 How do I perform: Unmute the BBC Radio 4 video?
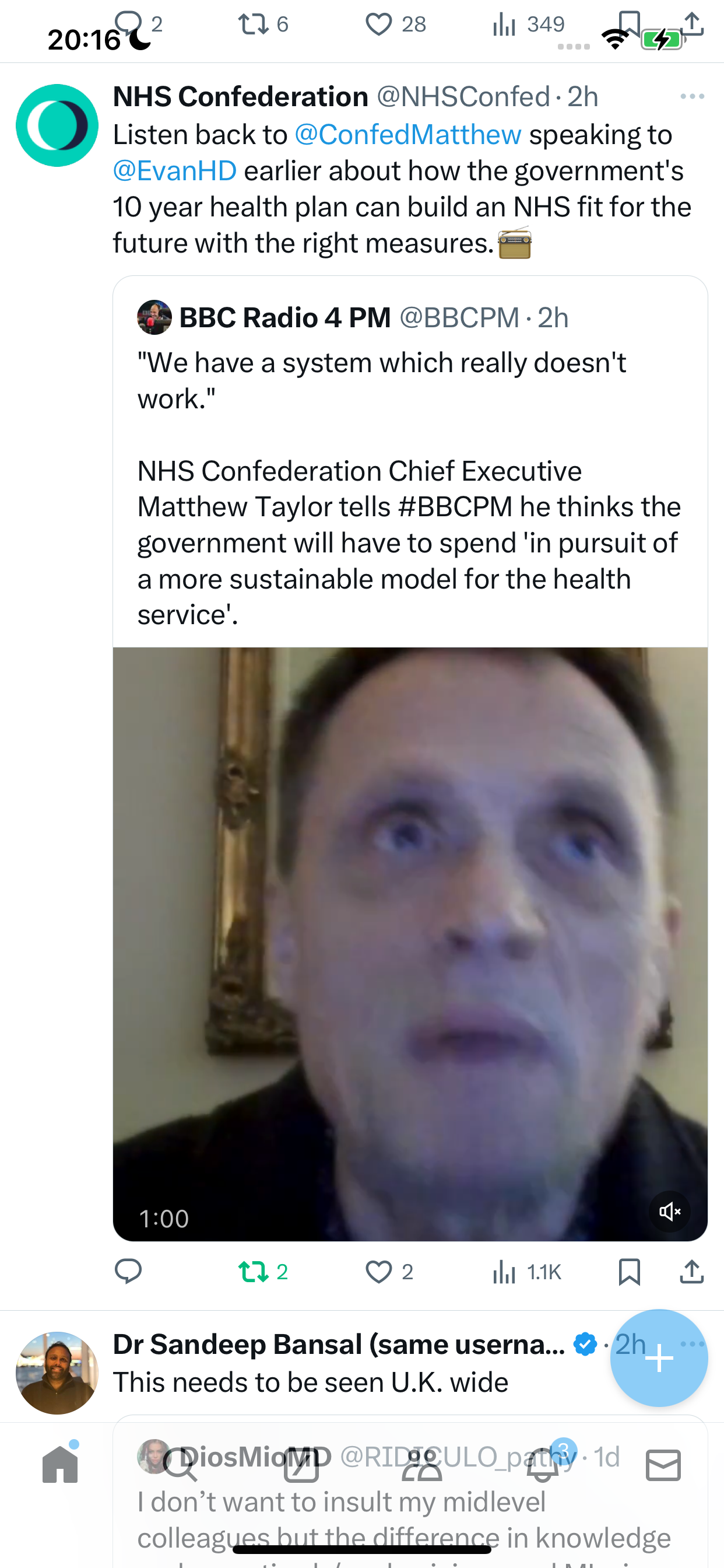coord(670,1212)
